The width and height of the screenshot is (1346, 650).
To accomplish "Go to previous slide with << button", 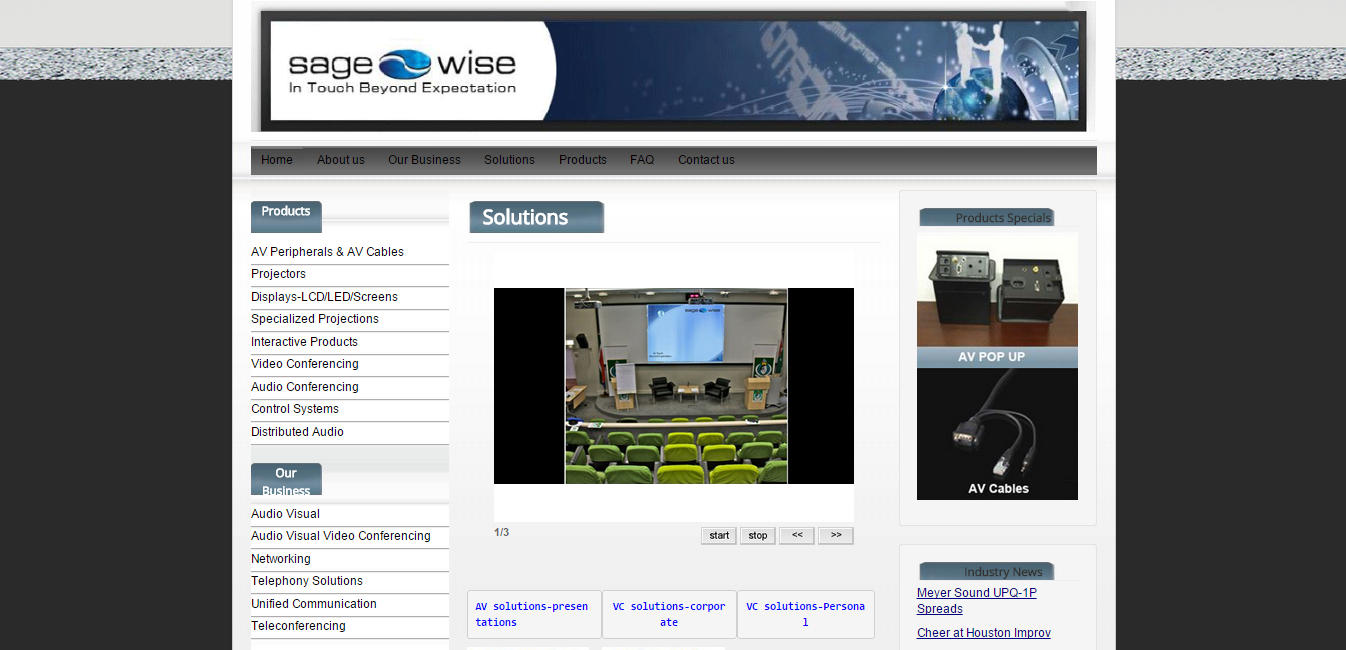I will [x=797, y=536].
